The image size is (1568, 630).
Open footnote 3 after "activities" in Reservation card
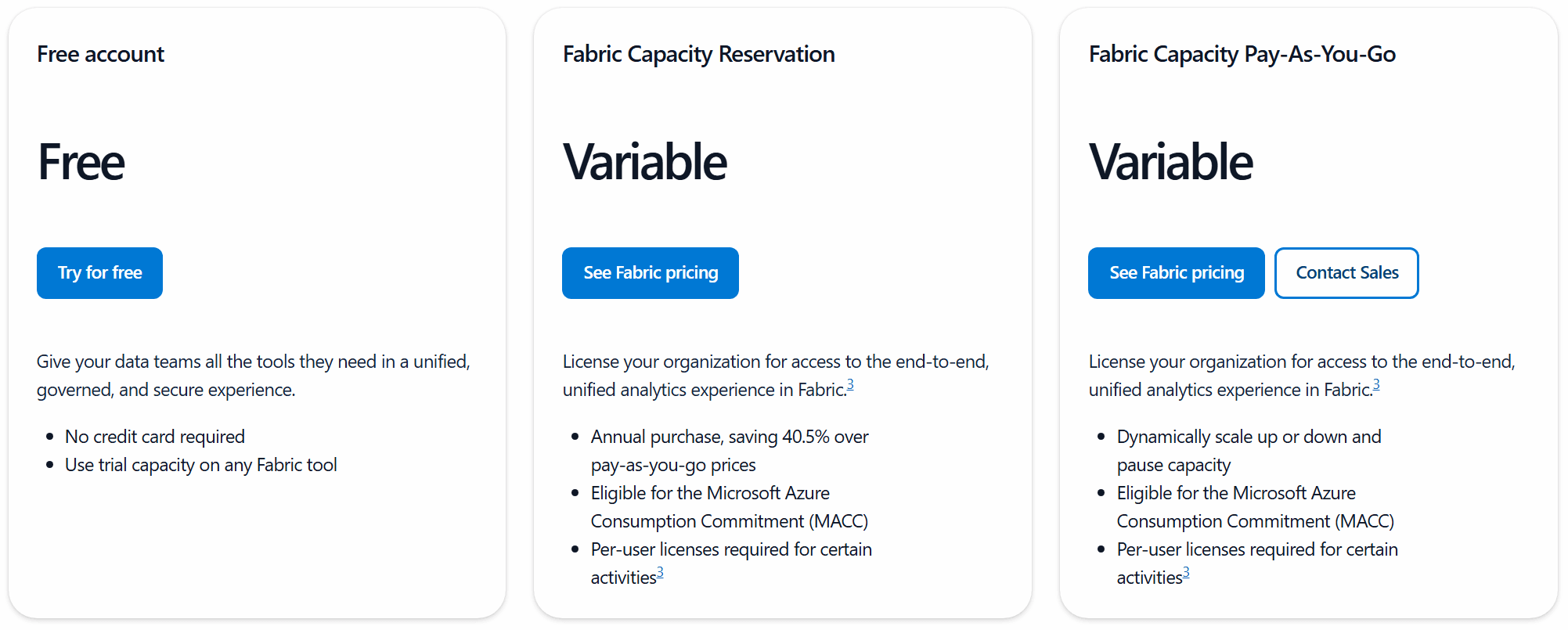(x=660, y=571)
